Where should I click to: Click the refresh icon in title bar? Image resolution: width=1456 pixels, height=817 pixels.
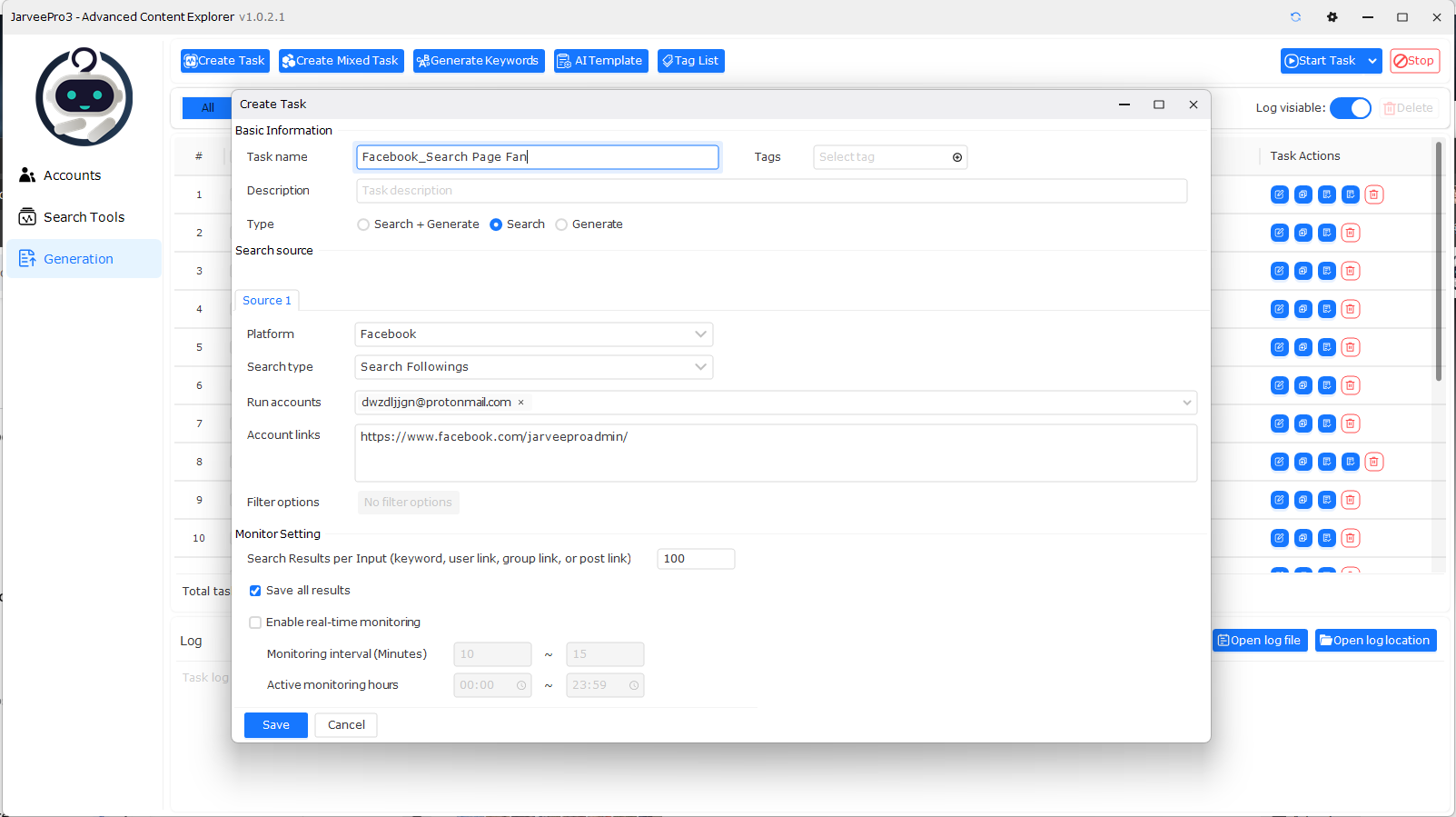pyautogui.click(x=1295, y=17)
